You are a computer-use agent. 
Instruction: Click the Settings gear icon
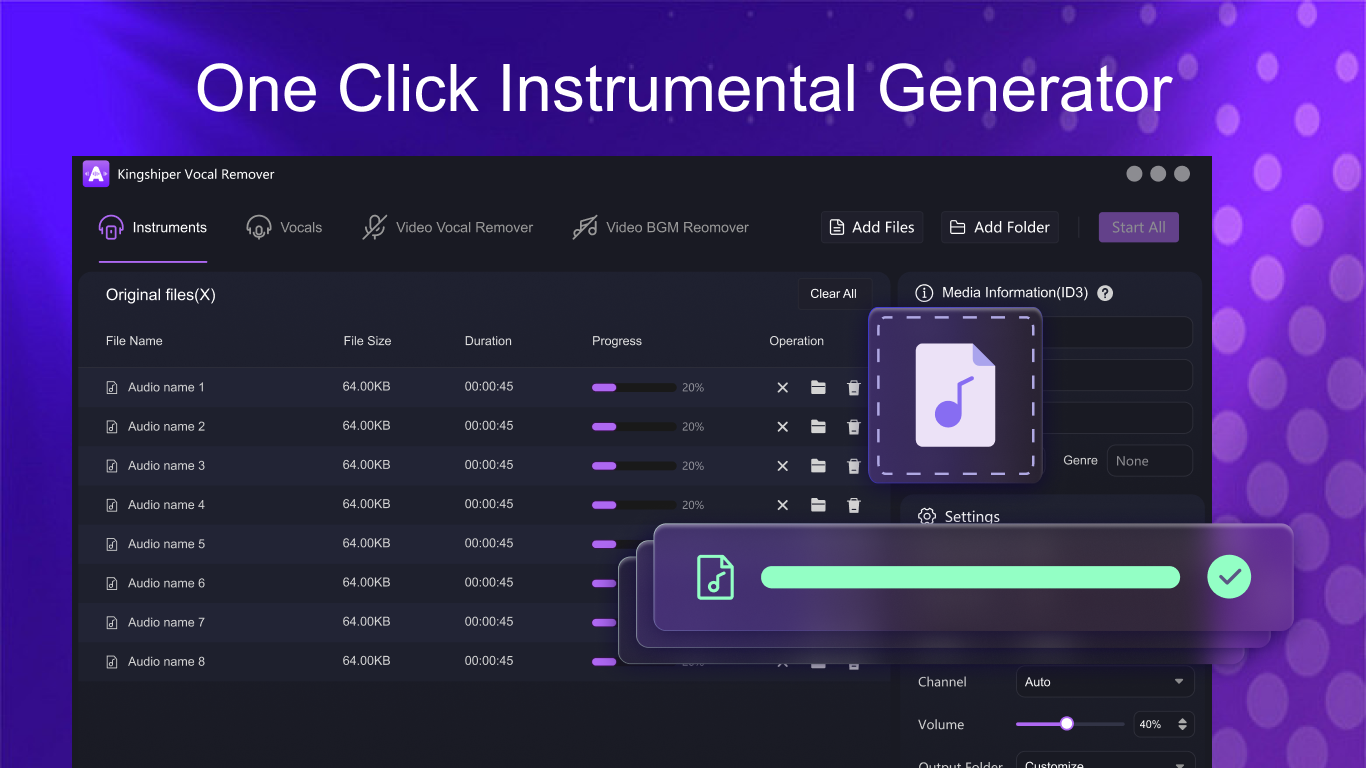(927, 516)
